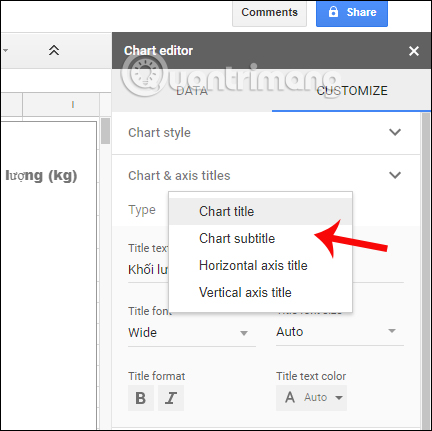The image size is (432, 431).
Task: Expand the Chart style section
Action: coord(266,133)
